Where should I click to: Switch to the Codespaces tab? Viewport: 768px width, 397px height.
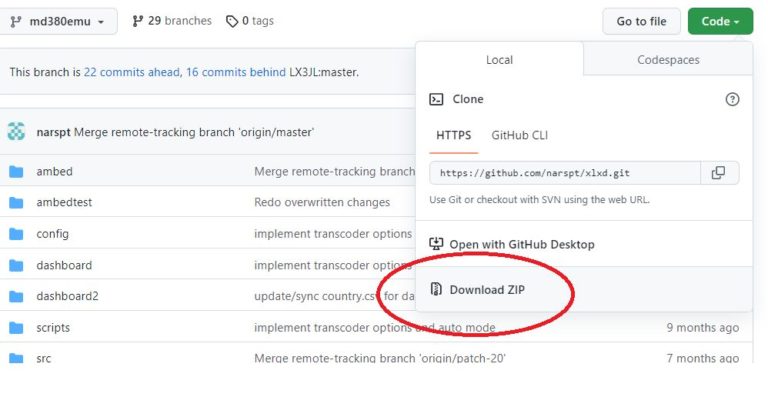coord(668,60)
